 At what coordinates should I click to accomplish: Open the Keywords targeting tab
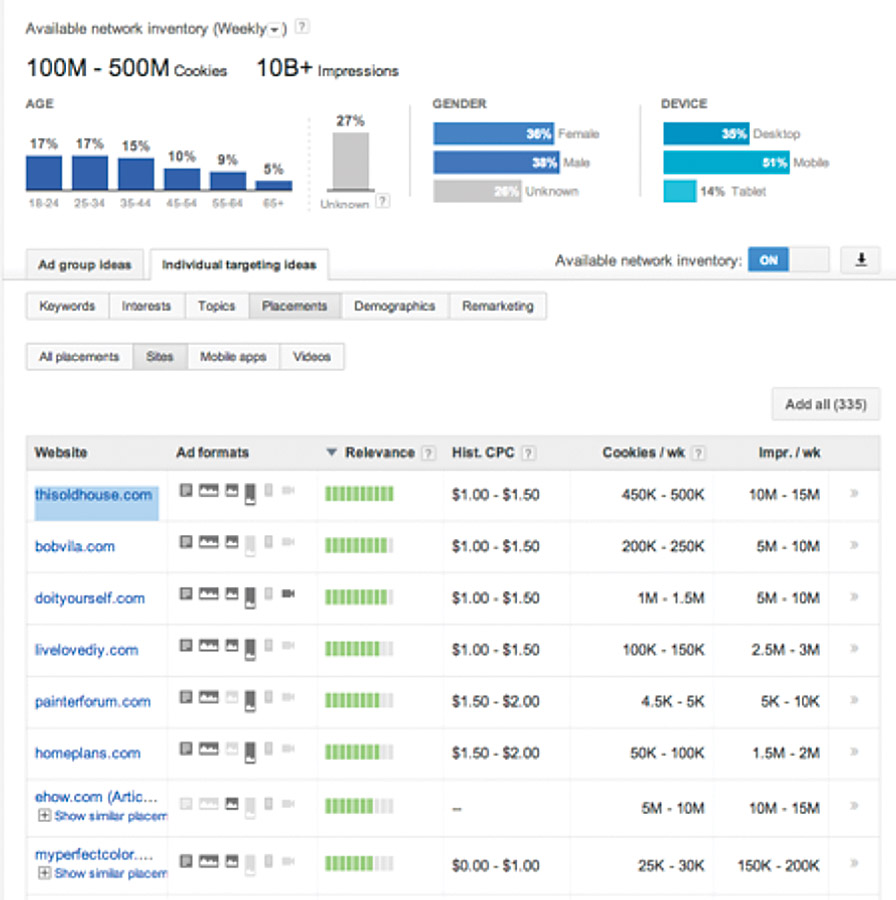[67, 306]
